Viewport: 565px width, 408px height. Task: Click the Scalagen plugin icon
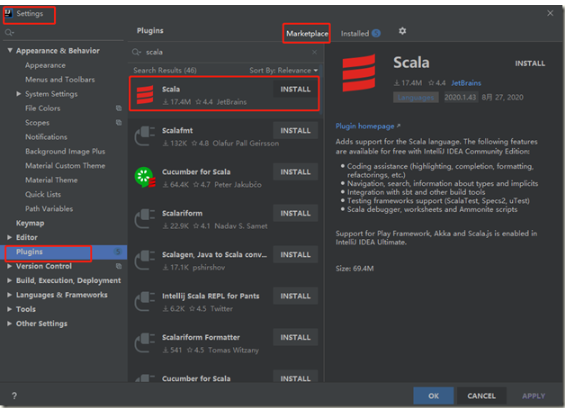click(145, 260)
